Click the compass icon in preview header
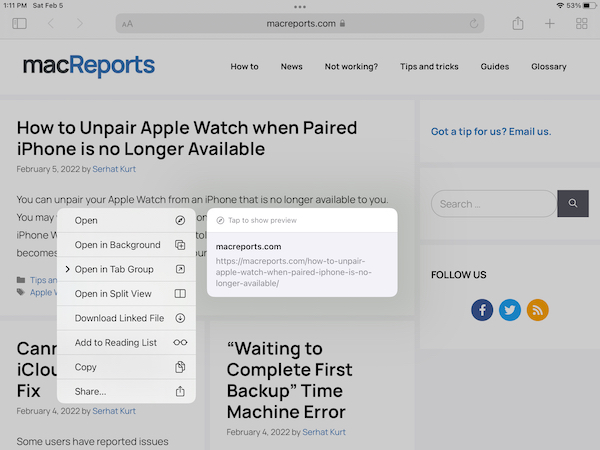Viewport: 600px width, 450px height. pyautogui.click(x=220, y=220)
